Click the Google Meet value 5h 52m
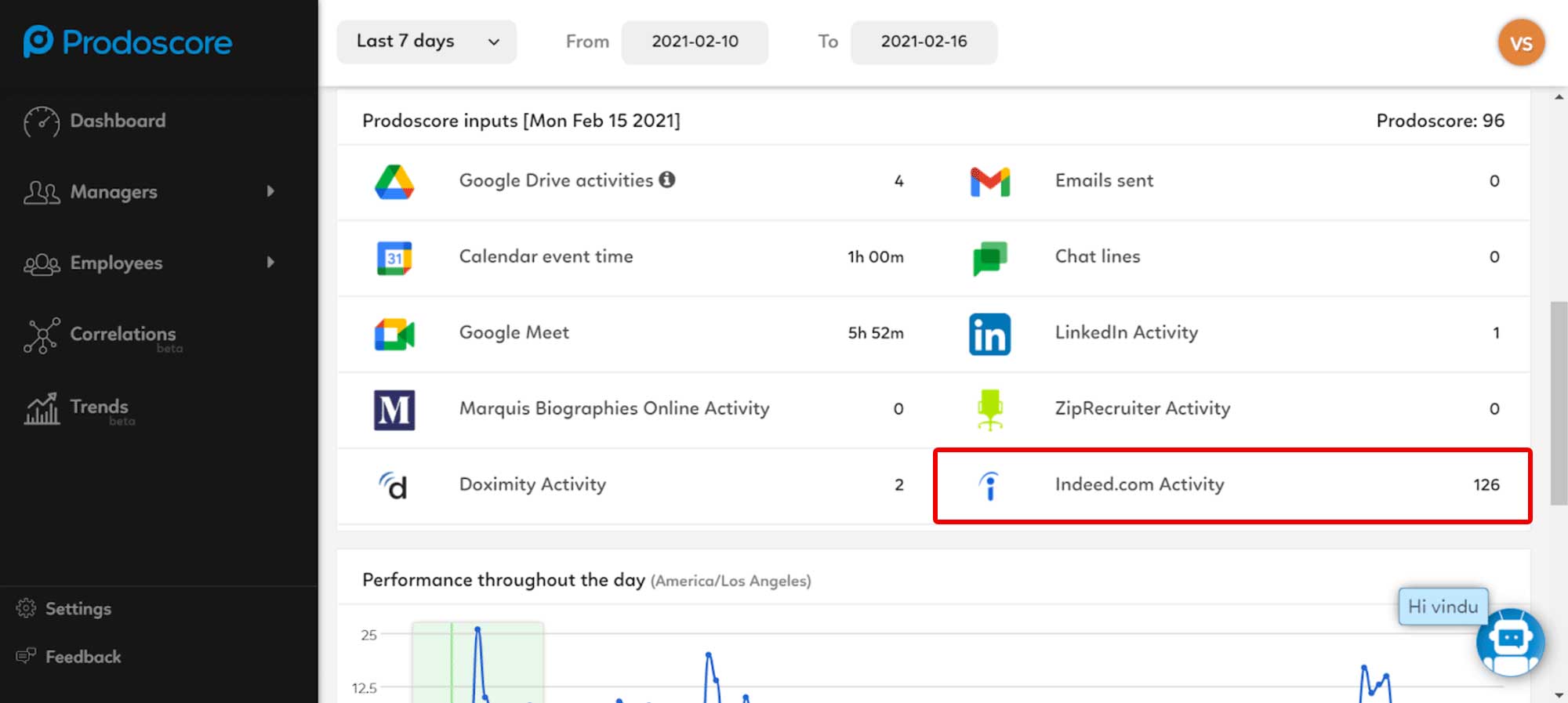The width and height of the screenshot is (1568, 703). pos(876,332)
